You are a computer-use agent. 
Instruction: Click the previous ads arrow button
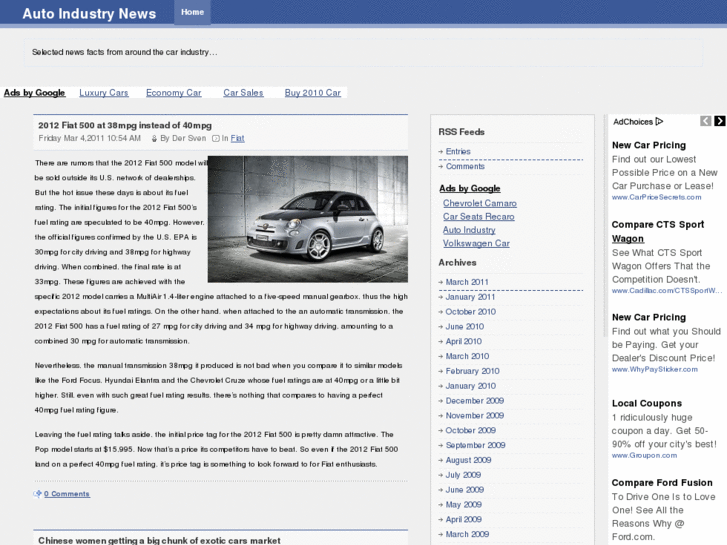[705, 121]
